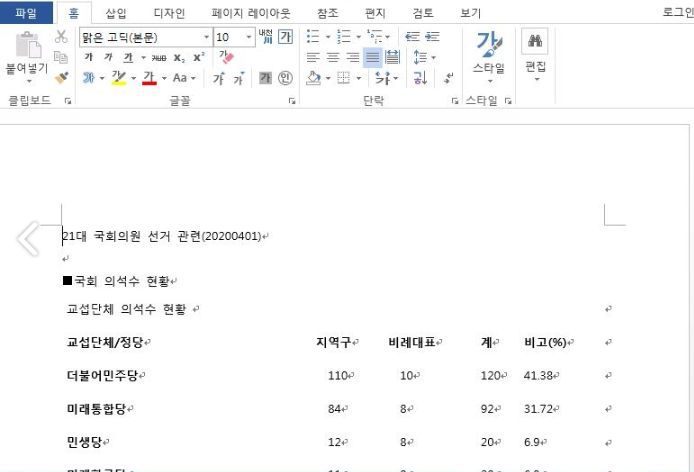Viewport: 694px width, 472px height.
Task: Open the underline style dropdown arrow
Action: click(x=143, y=58)
